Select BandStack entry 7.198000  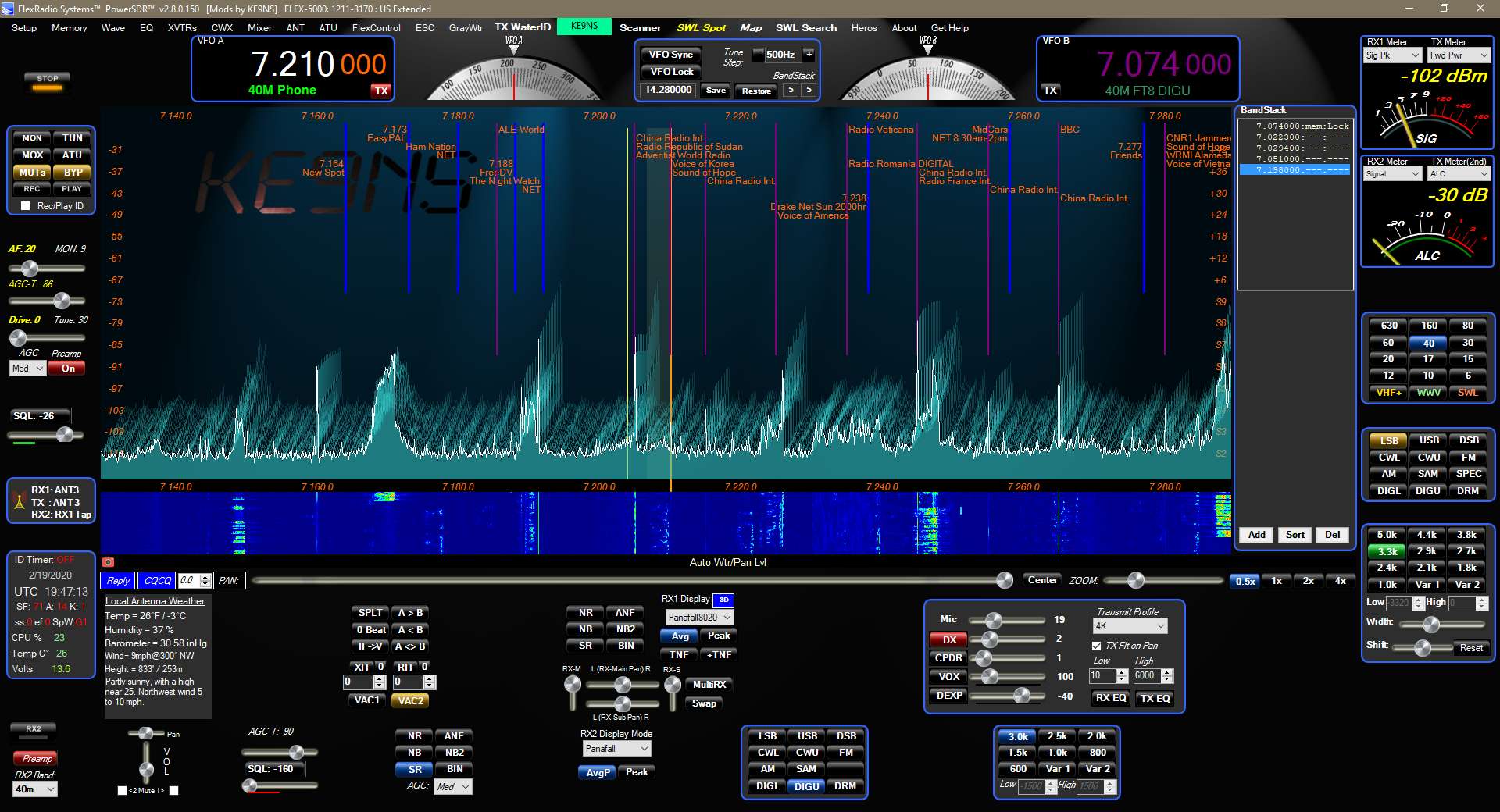coord(1295,170)
